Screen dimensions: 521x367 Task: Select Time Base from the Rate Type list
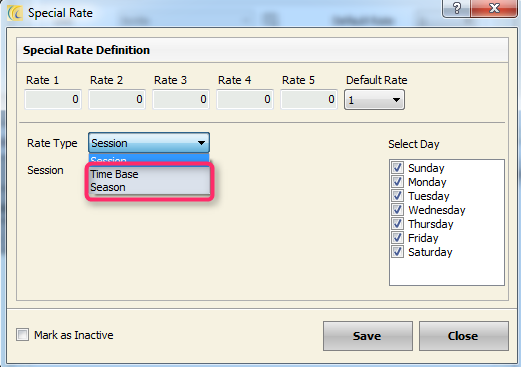click(149, 174)
